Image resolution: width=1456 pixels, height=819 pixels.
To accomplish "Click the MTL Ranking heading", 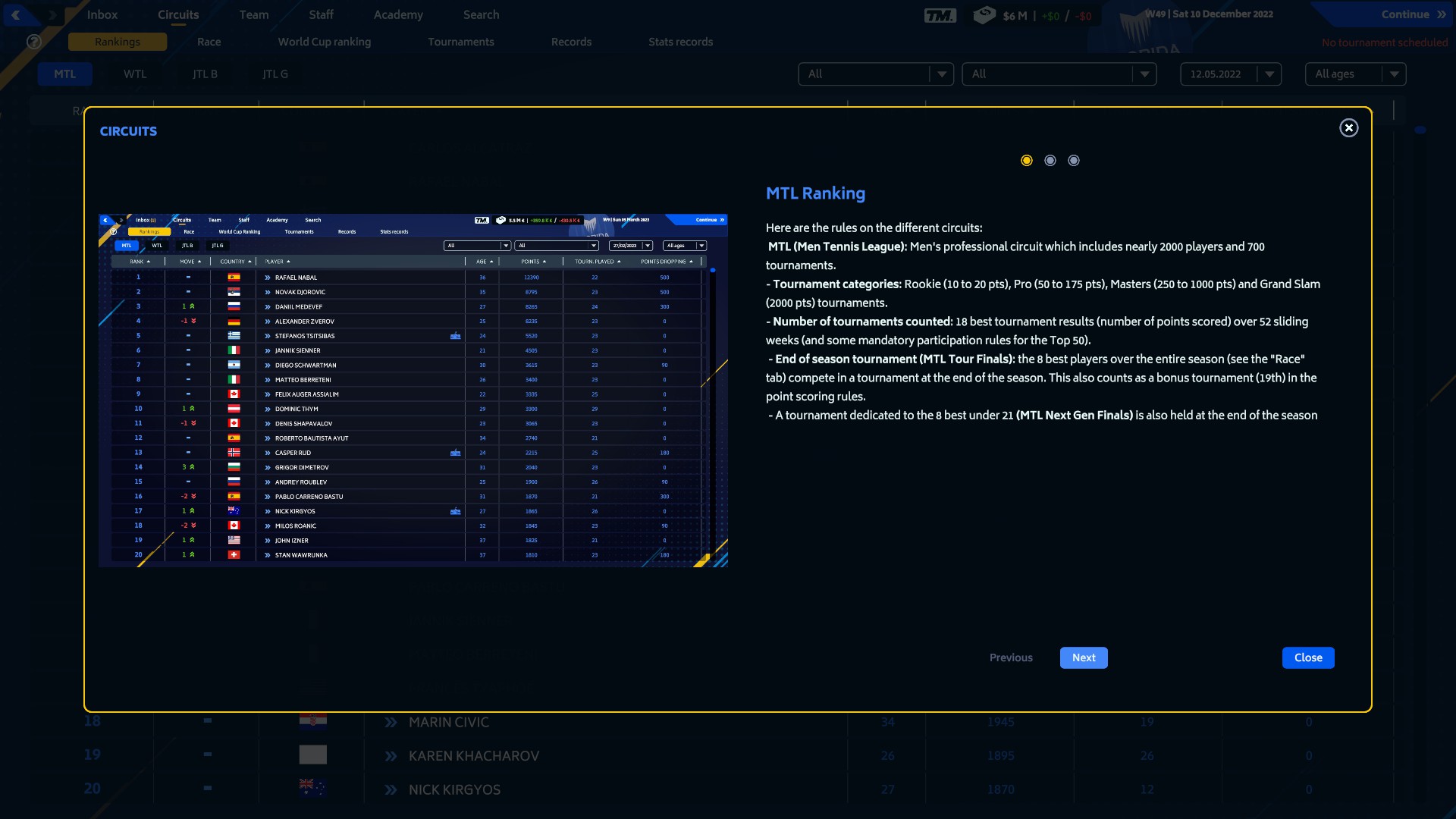I will click(815, 193).
